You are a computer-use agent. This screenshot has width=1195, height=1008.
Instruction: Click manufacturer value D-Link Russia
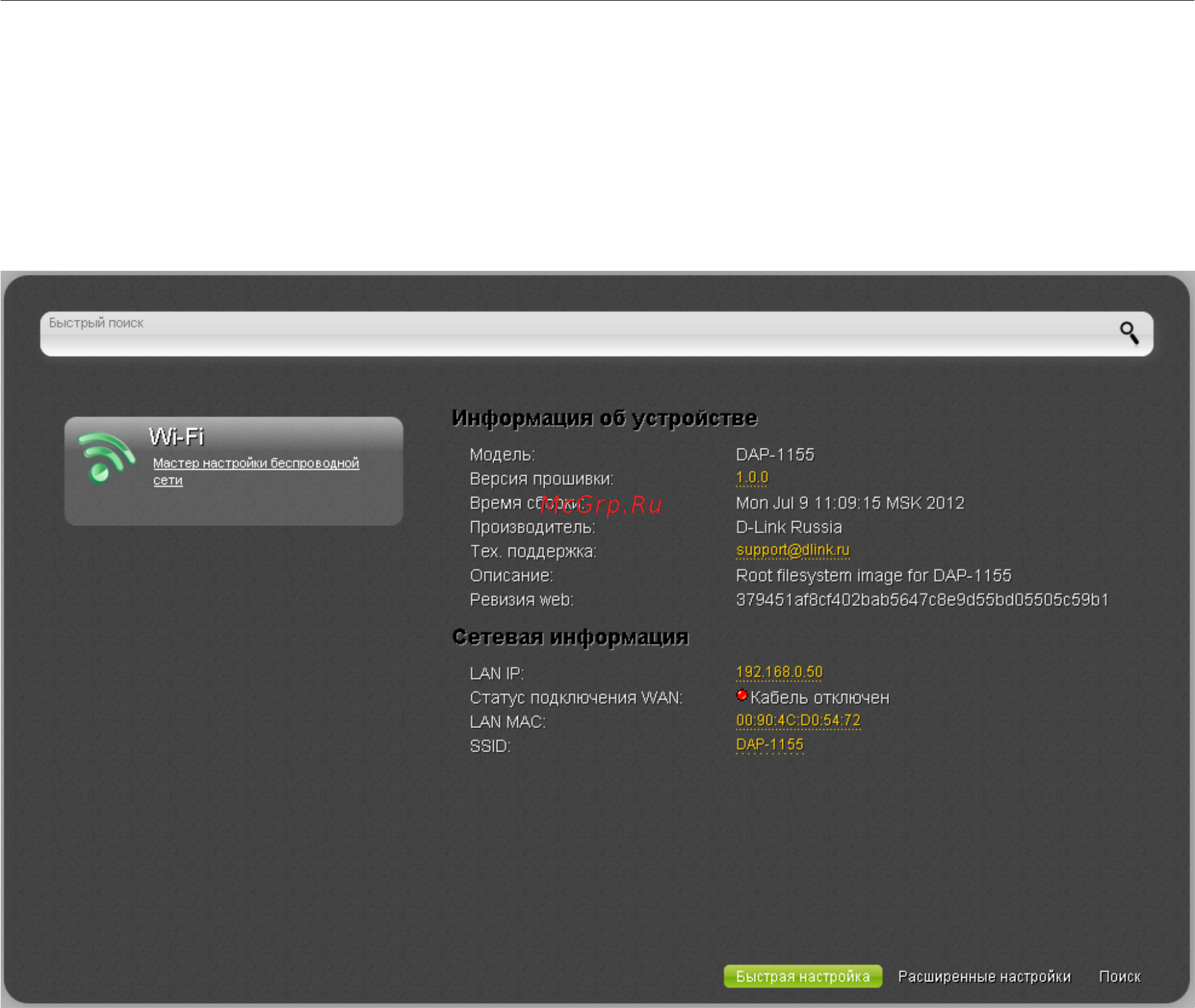[x=789, y=527]
